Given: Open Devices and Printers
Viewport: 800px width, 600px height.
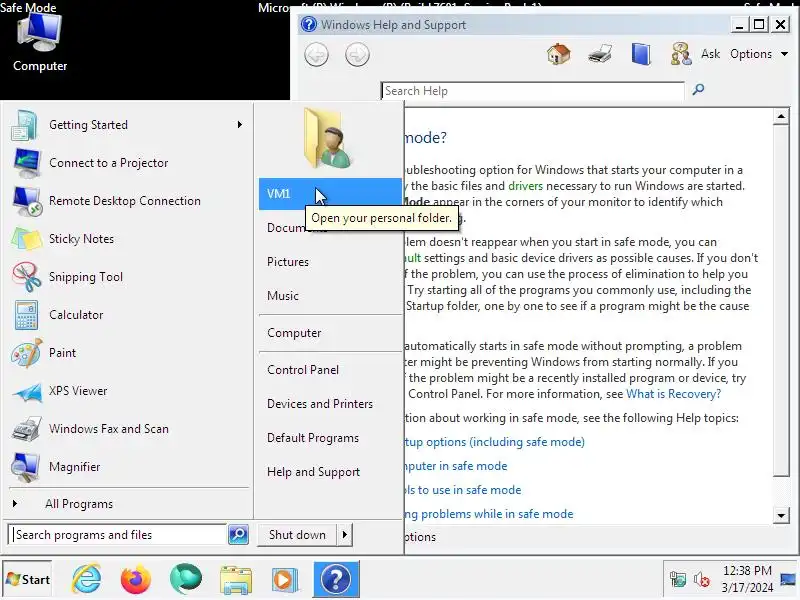Looking at the screenshot, I should [330, 404].
